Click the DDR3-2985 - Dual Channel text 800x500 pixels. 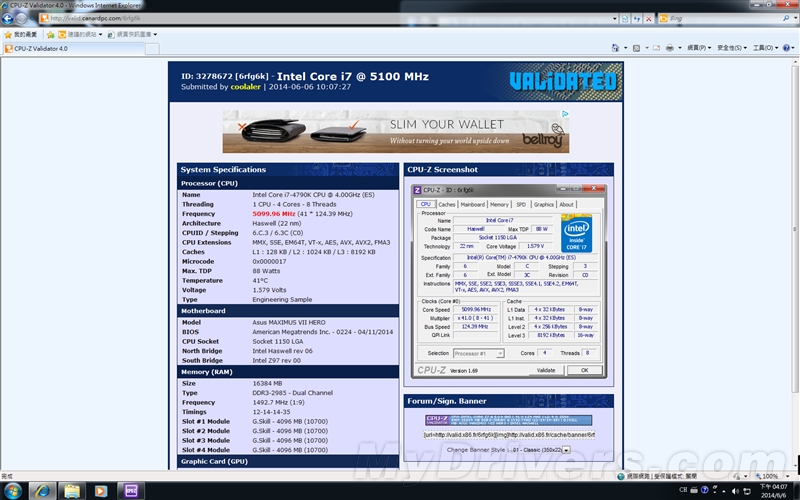[292, 393]
